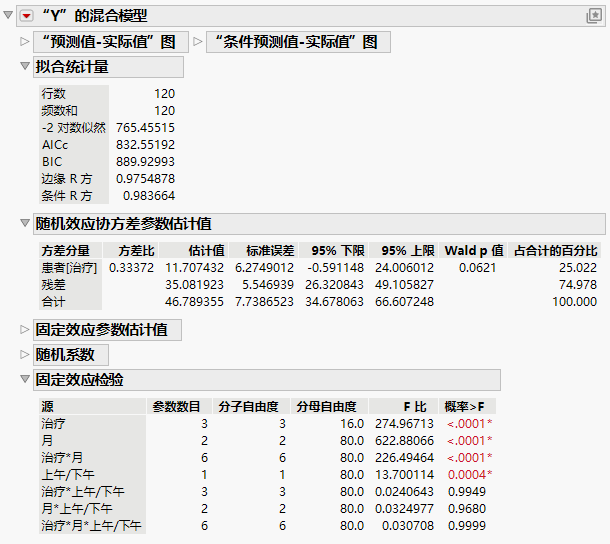Collapse the 随机效应协方差参数估计值 section
Image resolution: width=610 pixels, height=544 pixels.
[25, 223]
